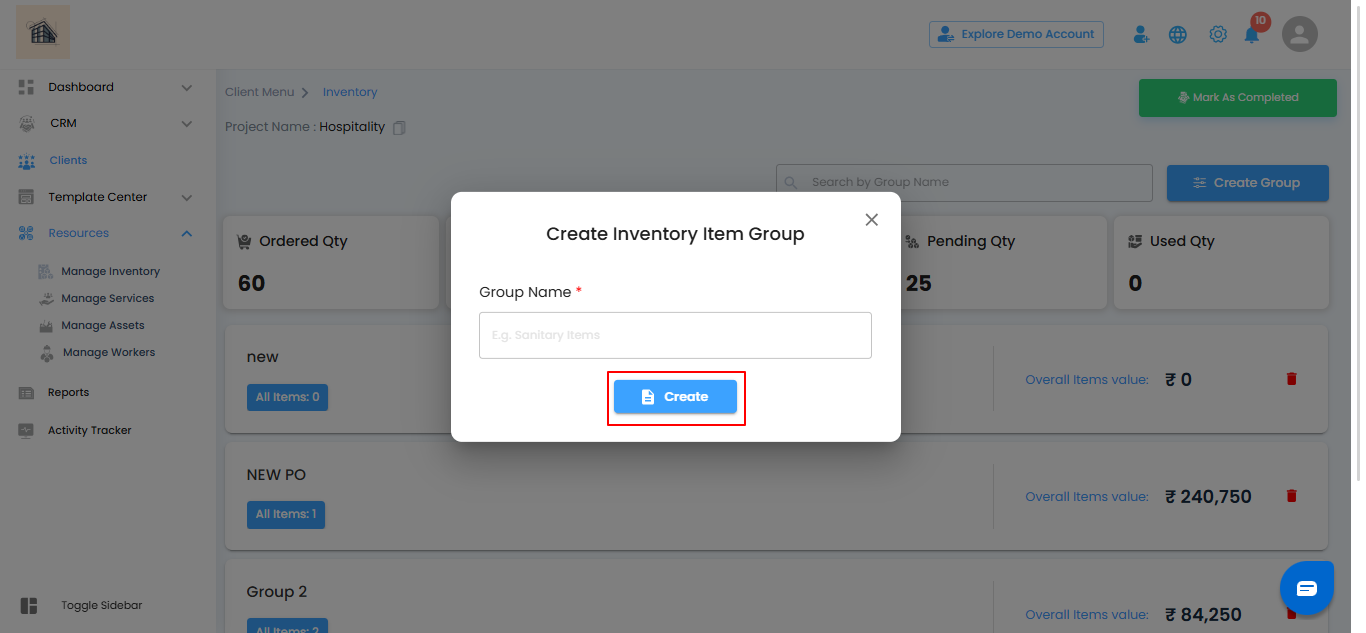Click the user profile avatar
The width and height of the screenshot is (1366, 633).
pyautogui.click(x=1299, y=34)
